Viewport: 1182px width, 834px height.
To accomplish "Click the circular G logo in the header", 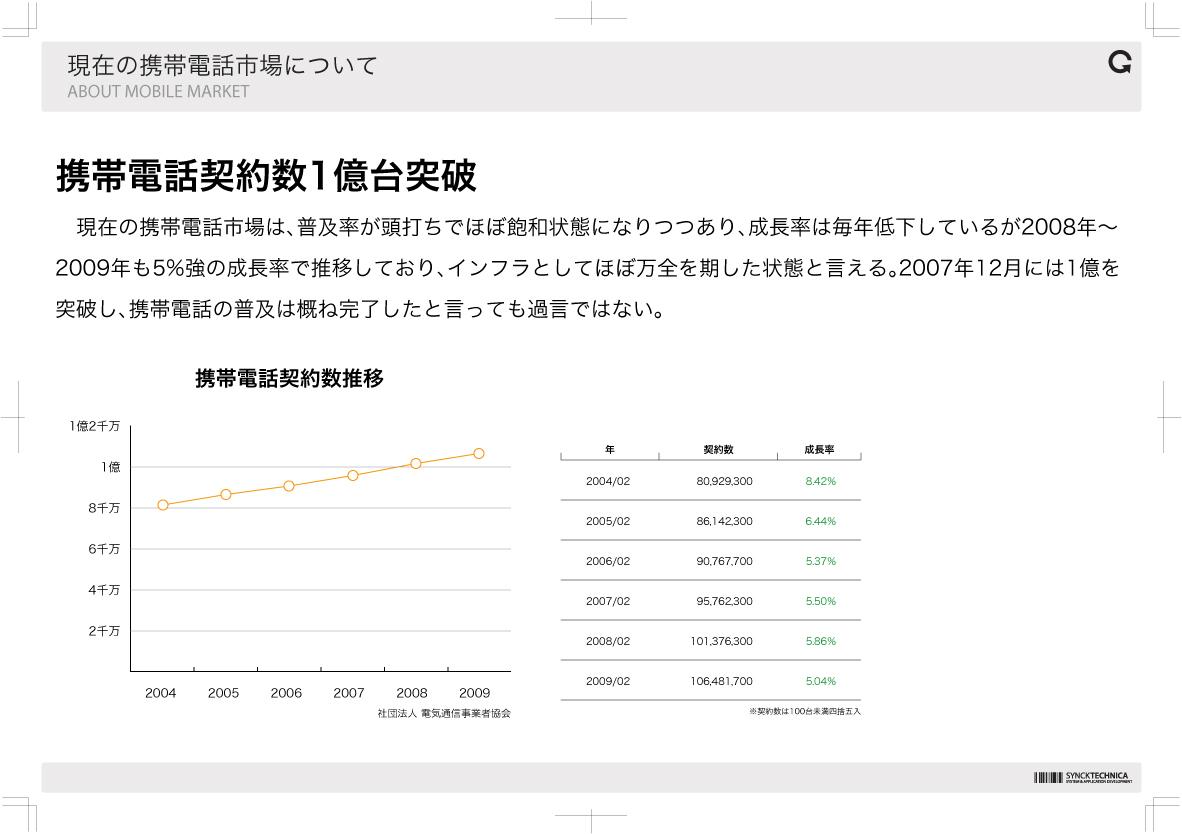I will [x=1119, y=63].
